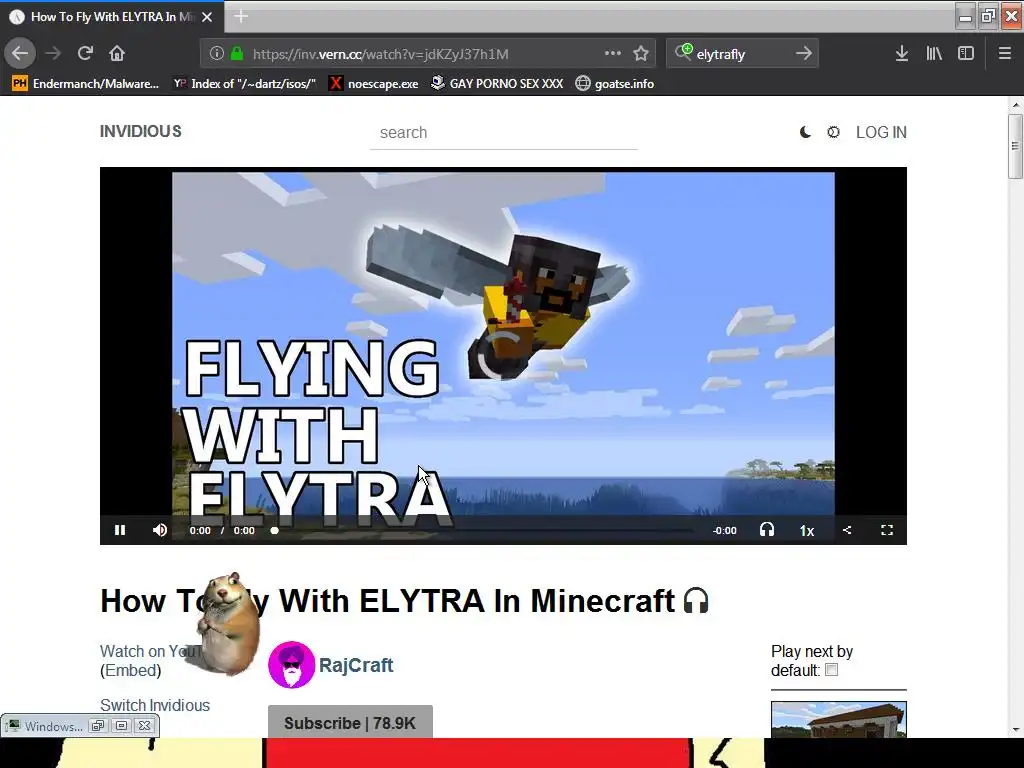Open Endermanch/Malware bookmark

[86, 84]
